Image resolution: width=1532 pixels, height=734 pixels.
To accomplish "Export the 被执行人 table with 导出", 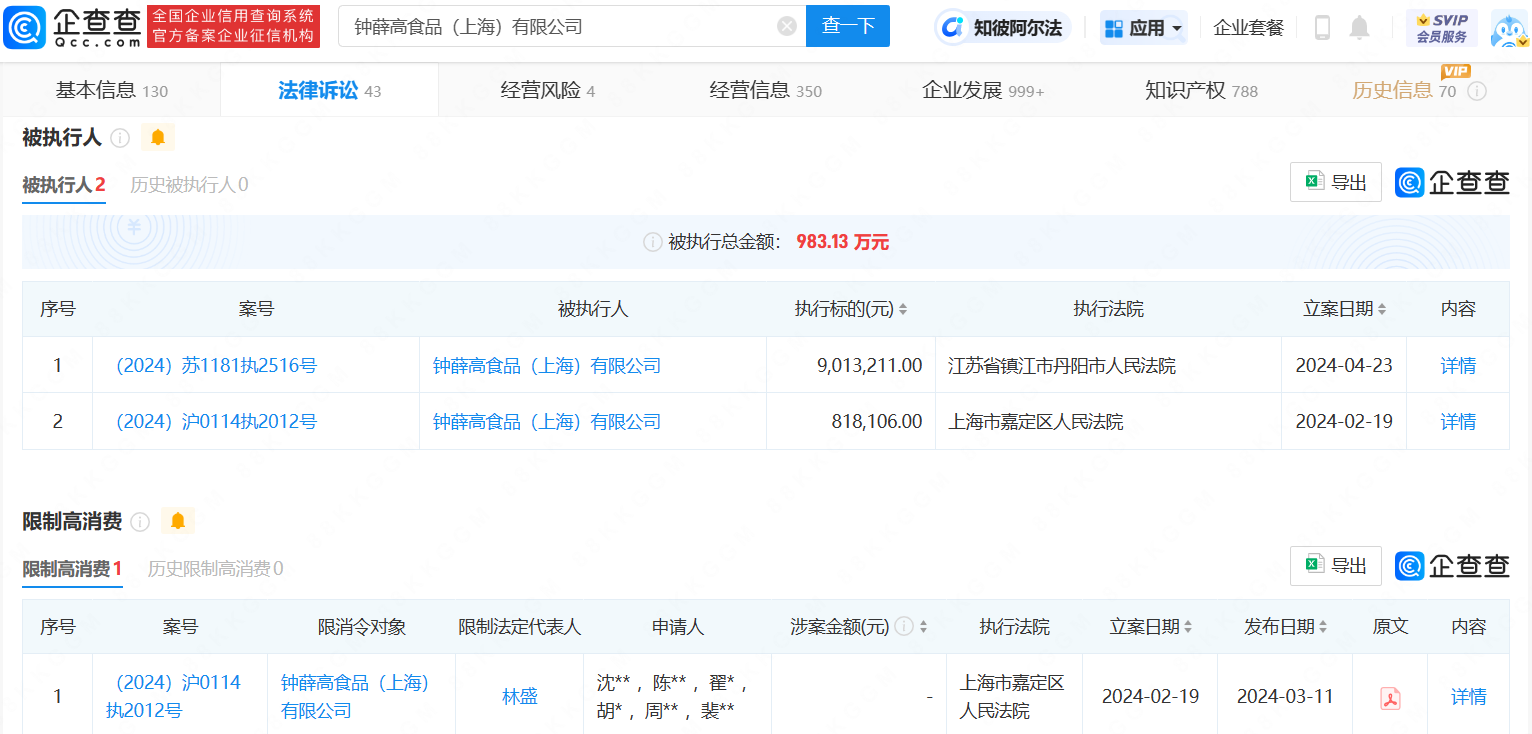I will (1335, 182).
